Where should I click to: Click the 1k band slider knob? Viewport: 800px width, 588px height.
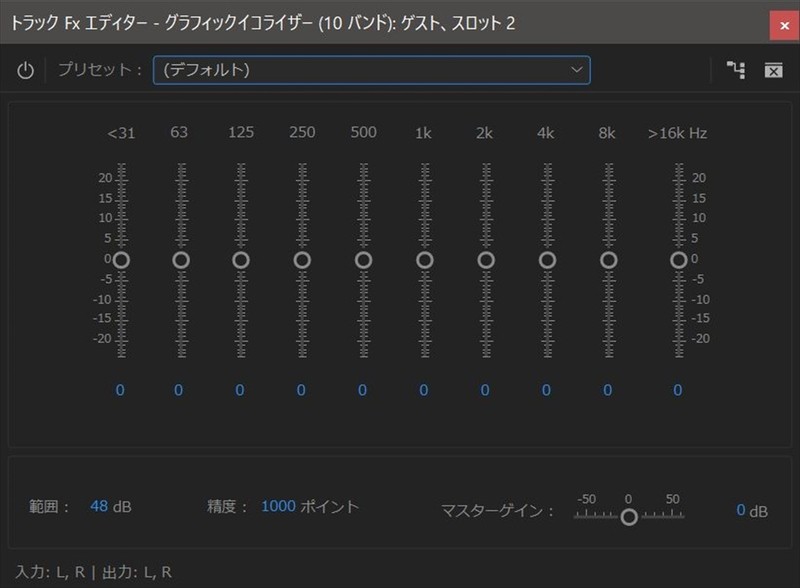coord(425,260)
